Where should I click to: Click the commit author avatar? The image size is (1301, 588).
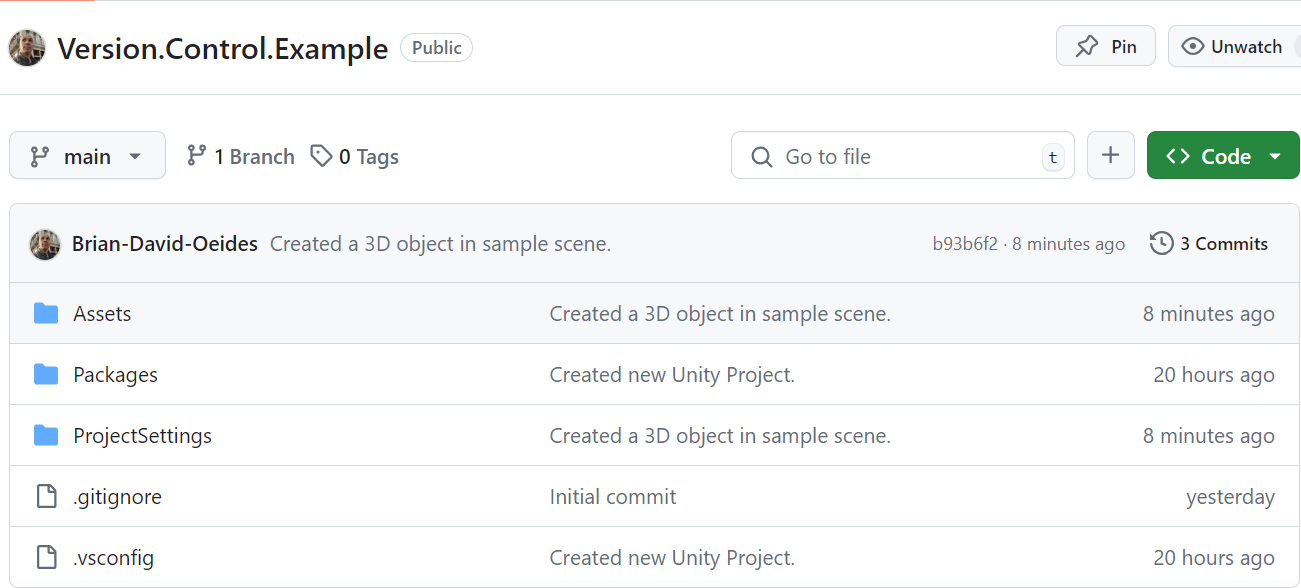coord(45,244)
